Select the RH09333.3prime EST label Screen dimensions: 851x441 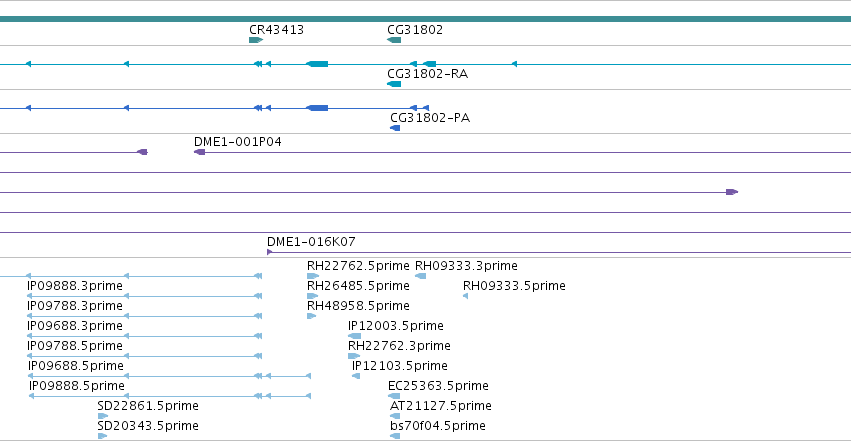466,266
